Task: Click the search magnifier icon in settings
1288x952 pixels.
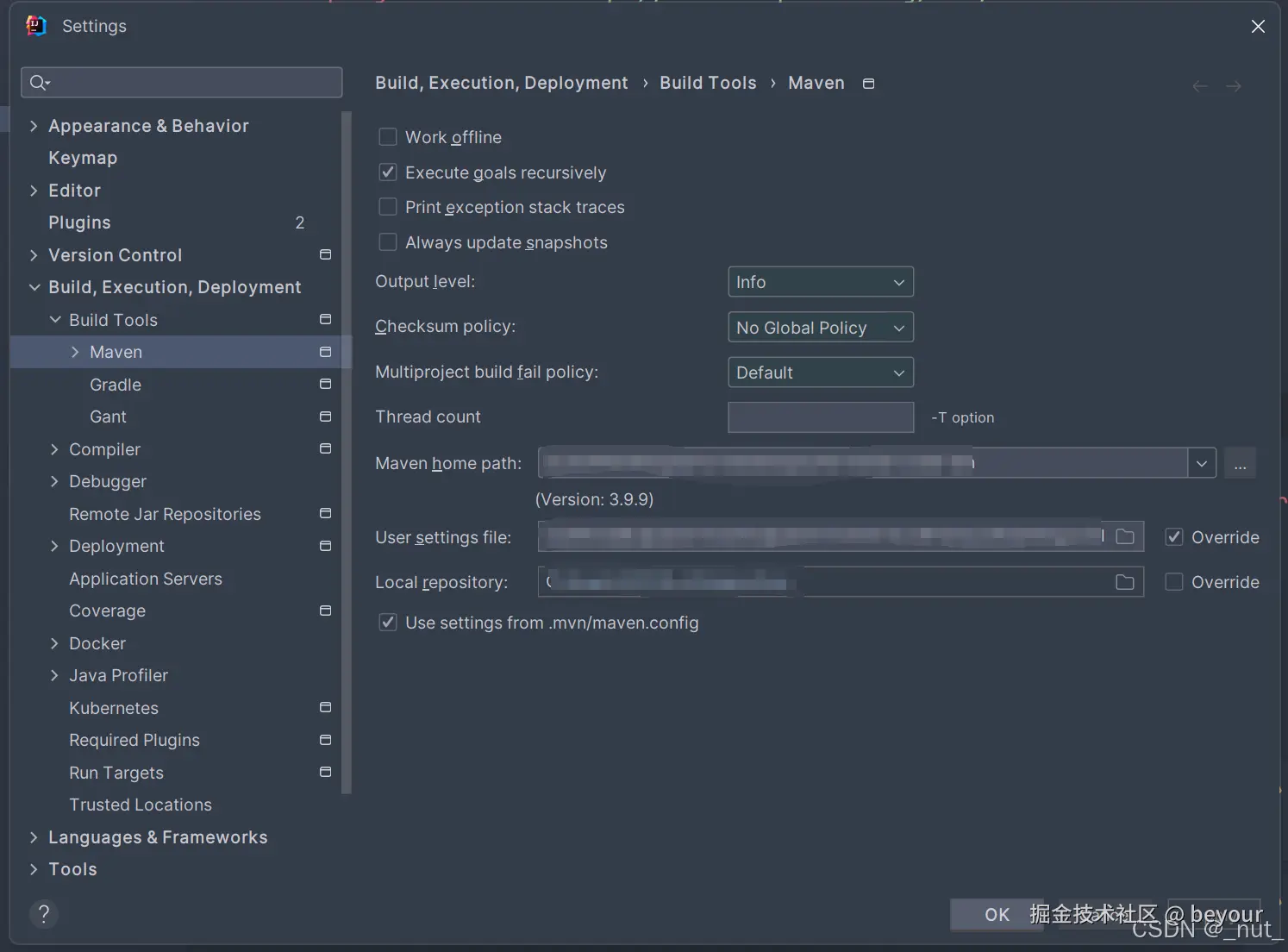Action: tap(40, 83)
